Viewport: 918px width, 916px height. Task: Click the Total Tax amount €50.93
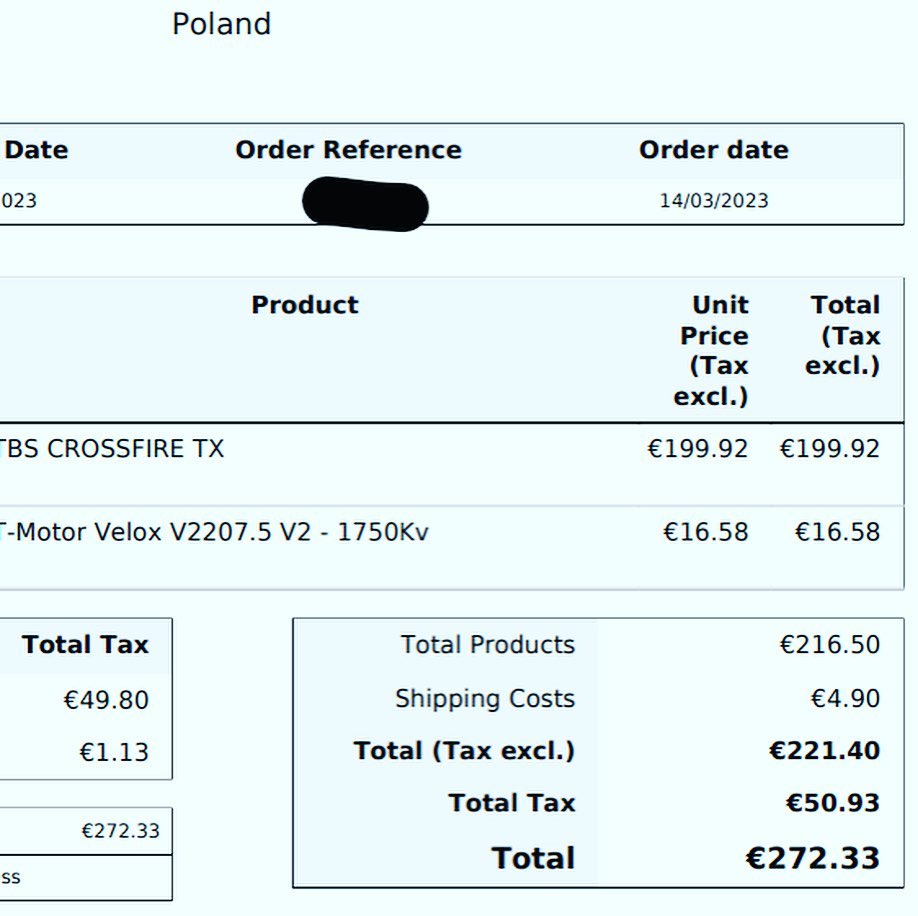click(833, 802)
